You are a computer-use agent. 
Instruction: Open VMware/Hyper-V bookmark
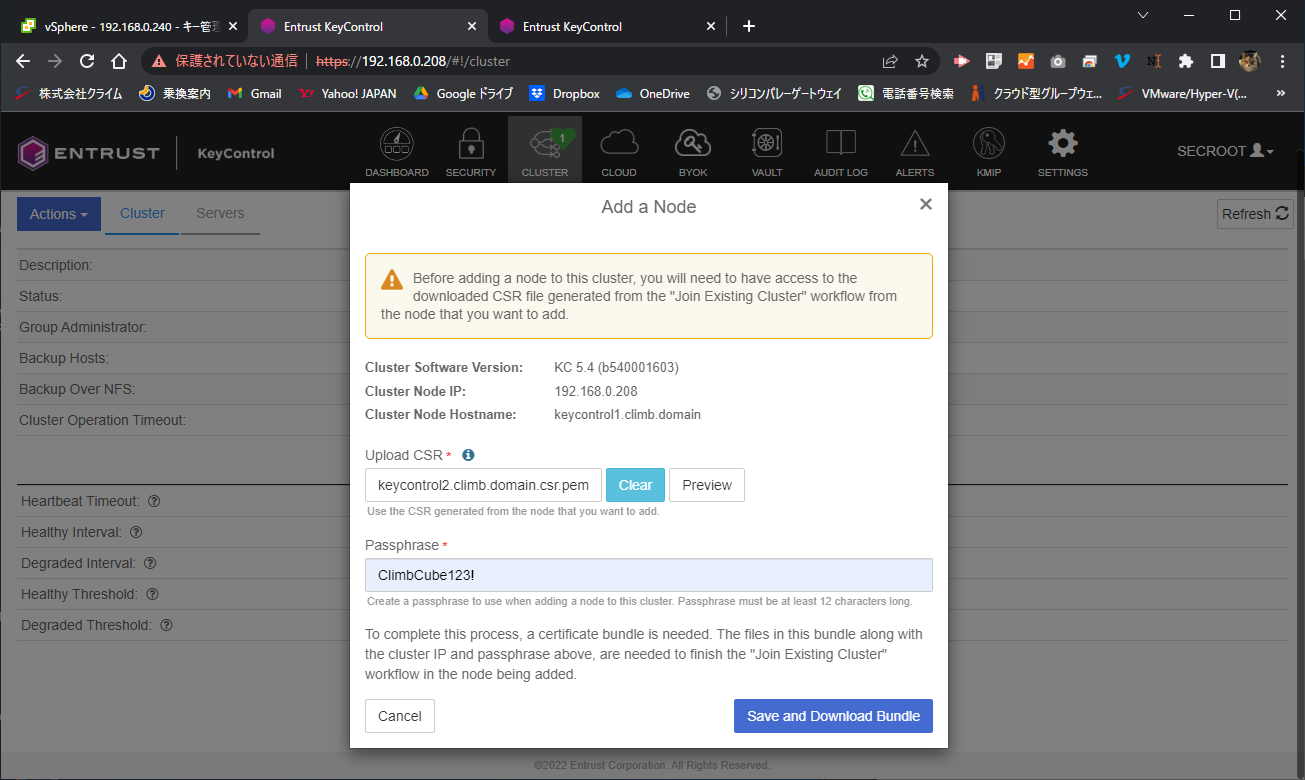point(1182,93)
